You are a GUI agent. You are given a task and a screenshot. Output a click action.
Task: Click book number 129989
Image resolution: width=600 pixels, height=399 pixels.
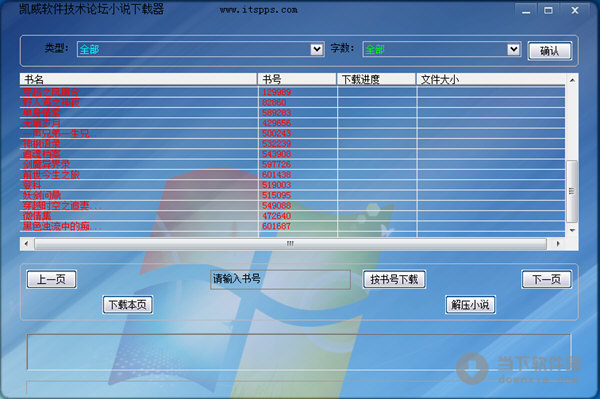click(x=276, y=92)
